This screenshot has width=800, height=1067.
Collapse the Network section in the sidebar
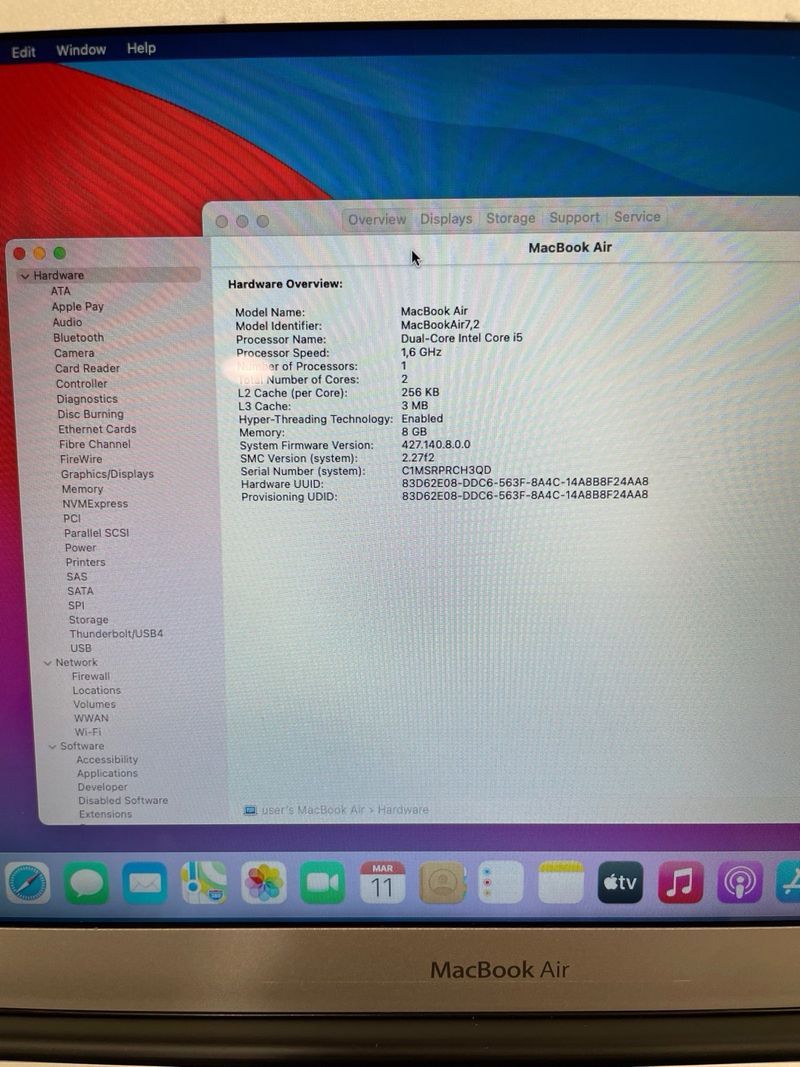(x=48, y=663)
